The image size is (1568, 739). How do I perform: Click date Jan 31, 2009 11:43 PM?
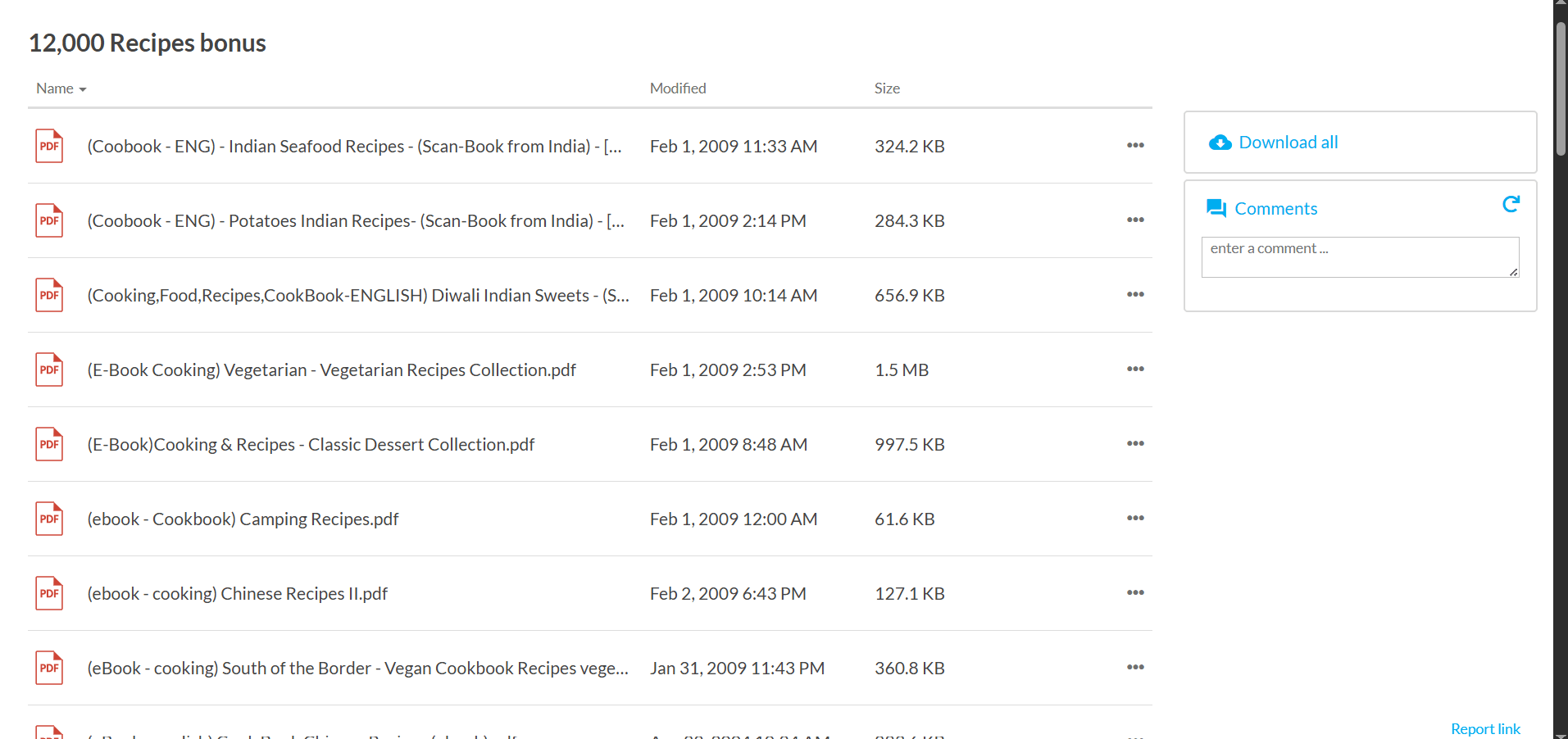tap(737, 668)
